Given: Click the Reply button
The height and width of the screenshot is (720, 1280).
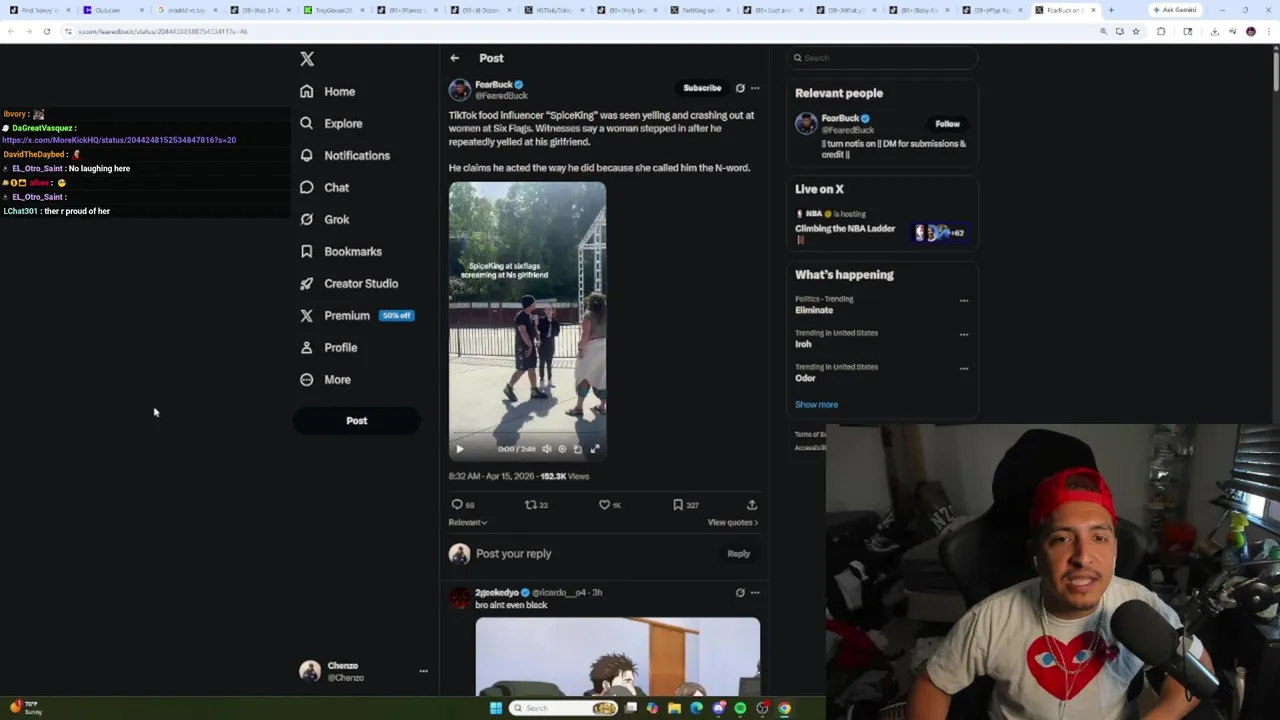Looking at the screenshot, I should (738, 554).
